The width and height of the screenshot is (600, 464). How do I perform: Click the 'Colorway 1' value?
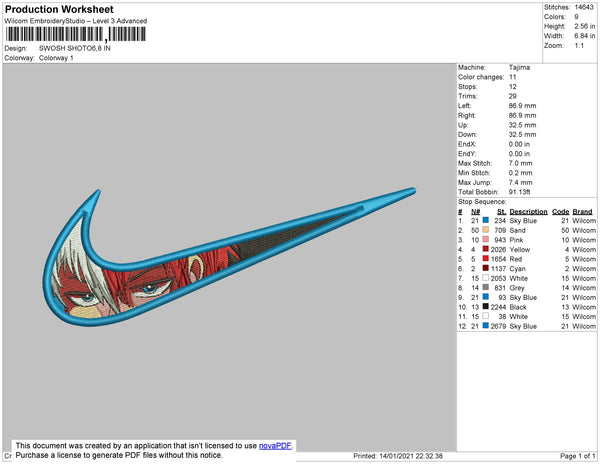(56, 58)
